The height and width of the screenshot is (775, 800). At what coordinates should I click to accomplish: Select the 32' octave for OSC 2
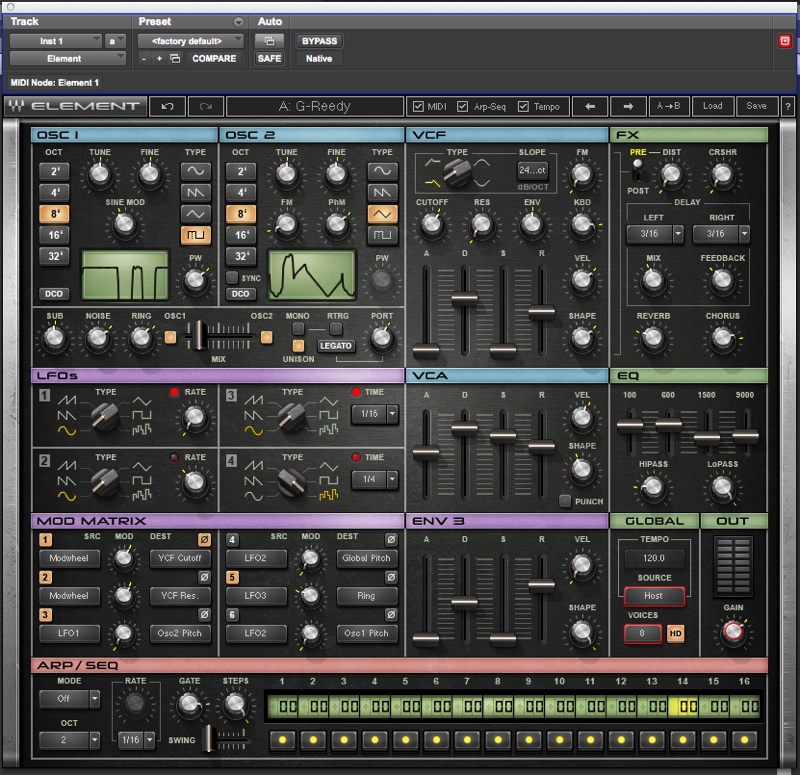tap(241, 256)
